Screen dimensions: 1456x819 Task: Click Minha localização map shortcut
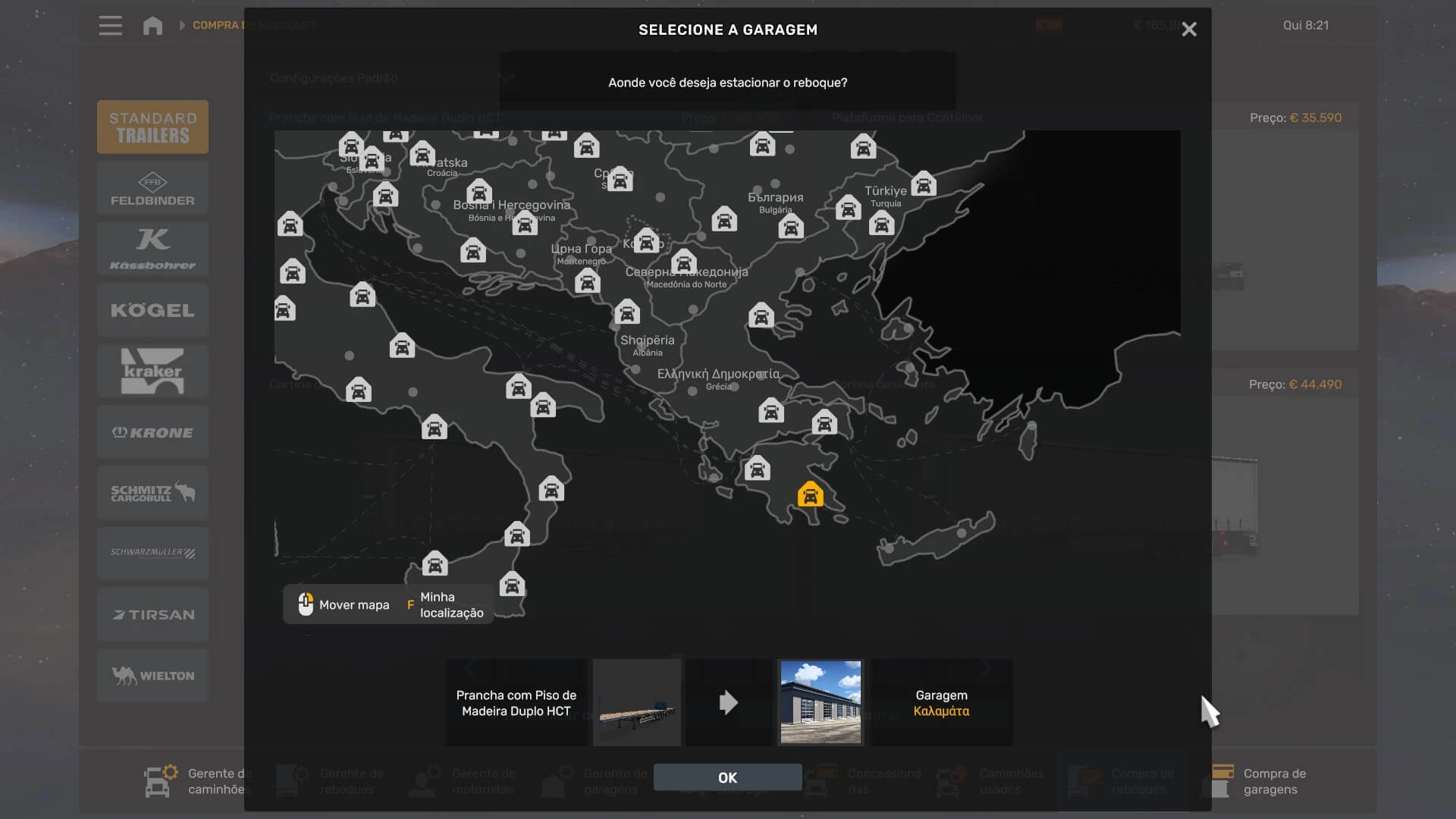pyautogui.click(x=447, y=605)
